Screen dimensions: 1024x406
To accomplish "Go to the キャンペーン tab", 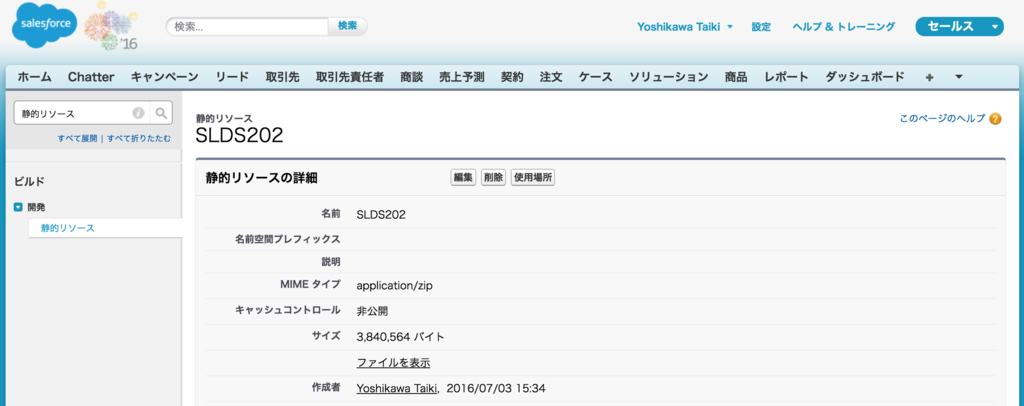I will point(165,77).
